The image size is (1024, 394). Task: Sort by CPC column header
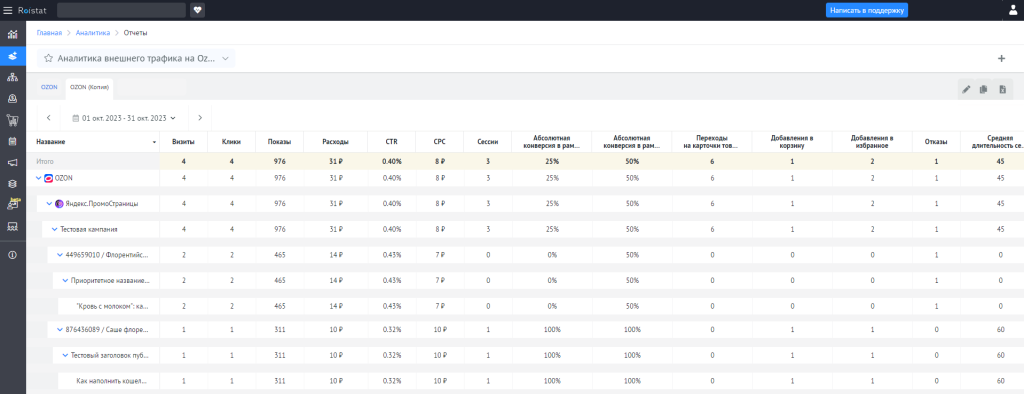coord(440,142)
